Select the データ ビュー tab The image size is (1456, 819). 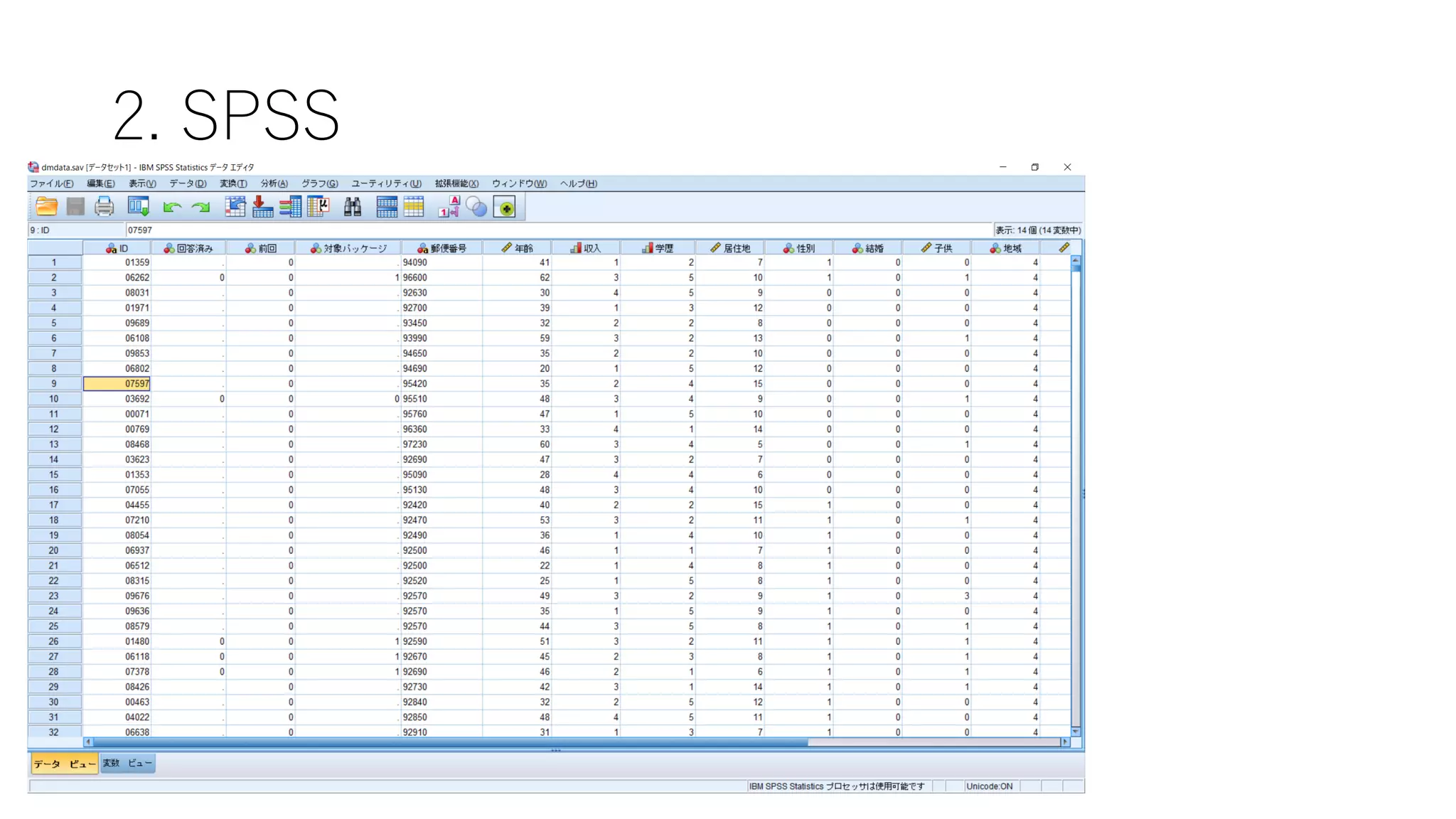pos(64,764)
